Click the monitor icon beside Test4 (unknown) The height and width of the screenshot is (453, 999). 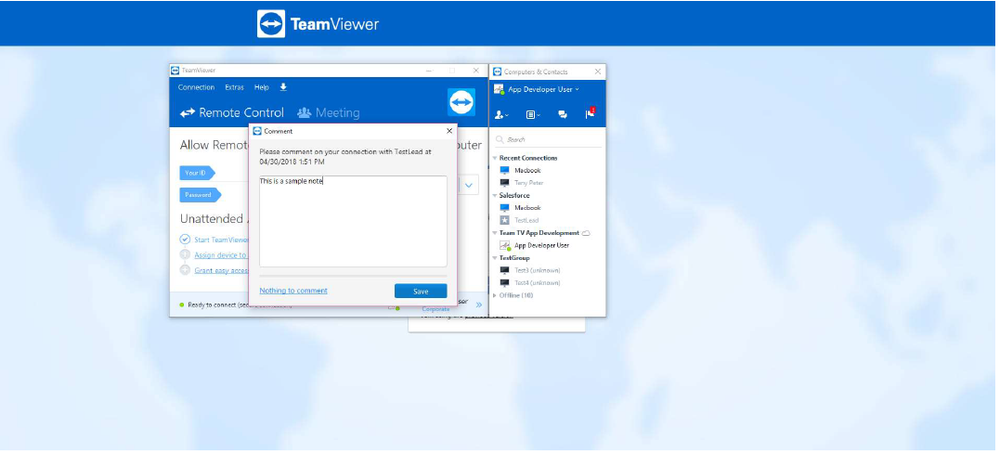pyautogui.click(x=505, y=283)
